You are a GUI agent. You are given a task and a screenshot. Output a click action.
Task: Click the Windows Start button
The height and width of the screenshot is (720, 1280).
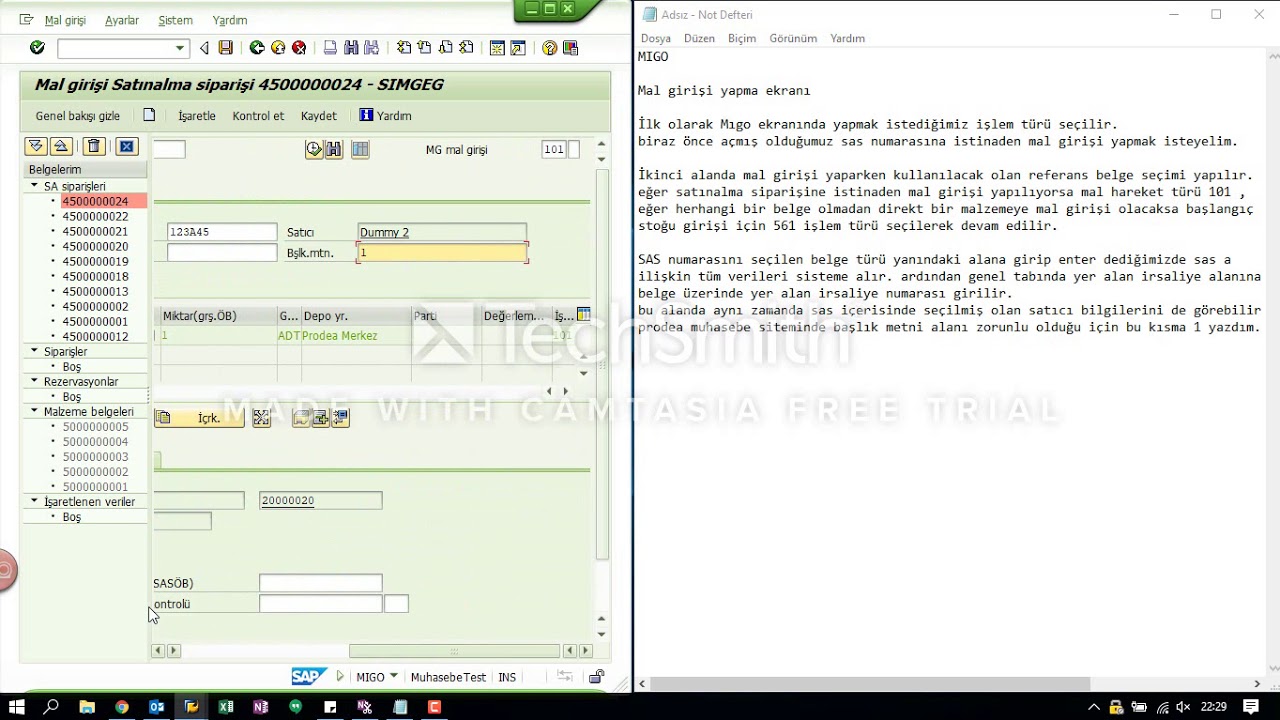coord(16,707)
